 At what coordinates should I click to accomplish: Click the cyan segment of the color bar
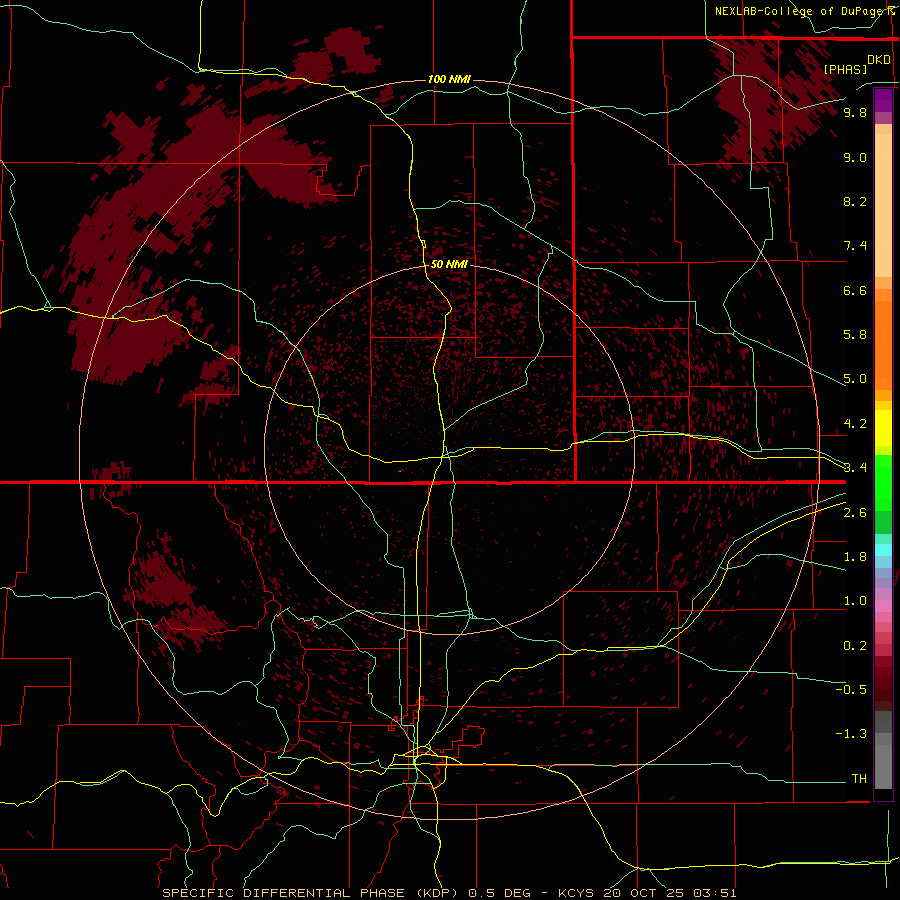(x=883, y=550)
